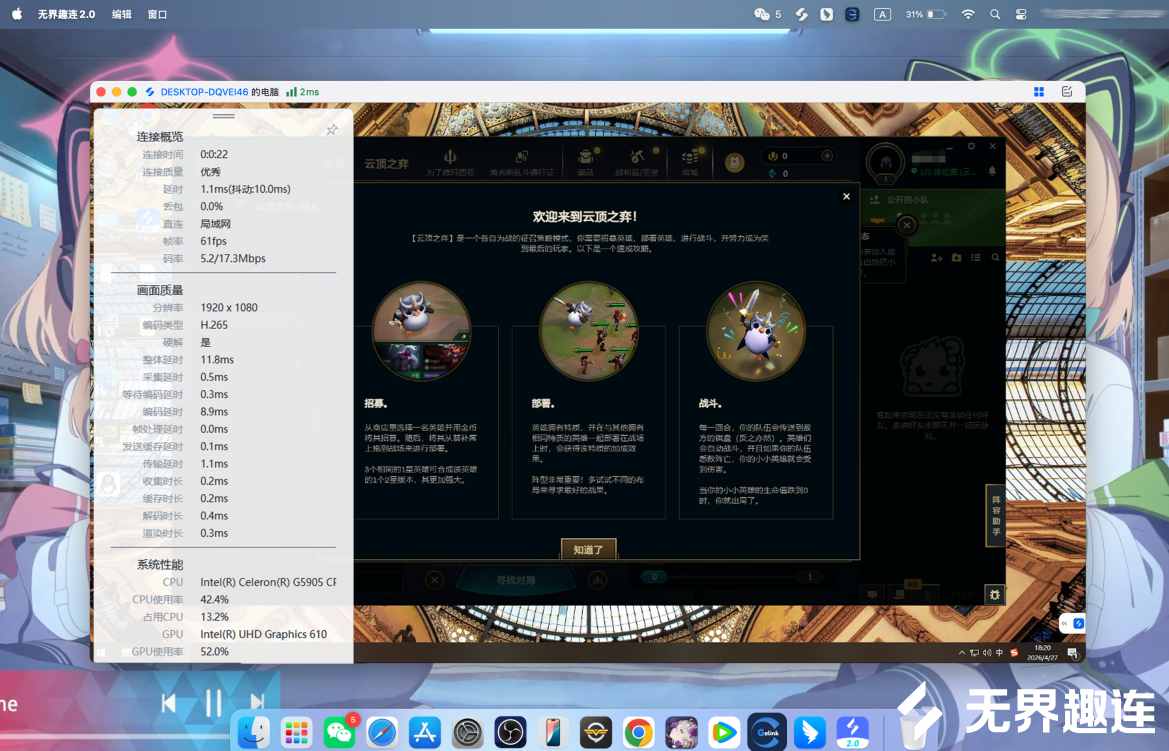Open the 窗口 menu in menu bar
The height and width of the screenshot is (751, 1169).
(157, 14)
